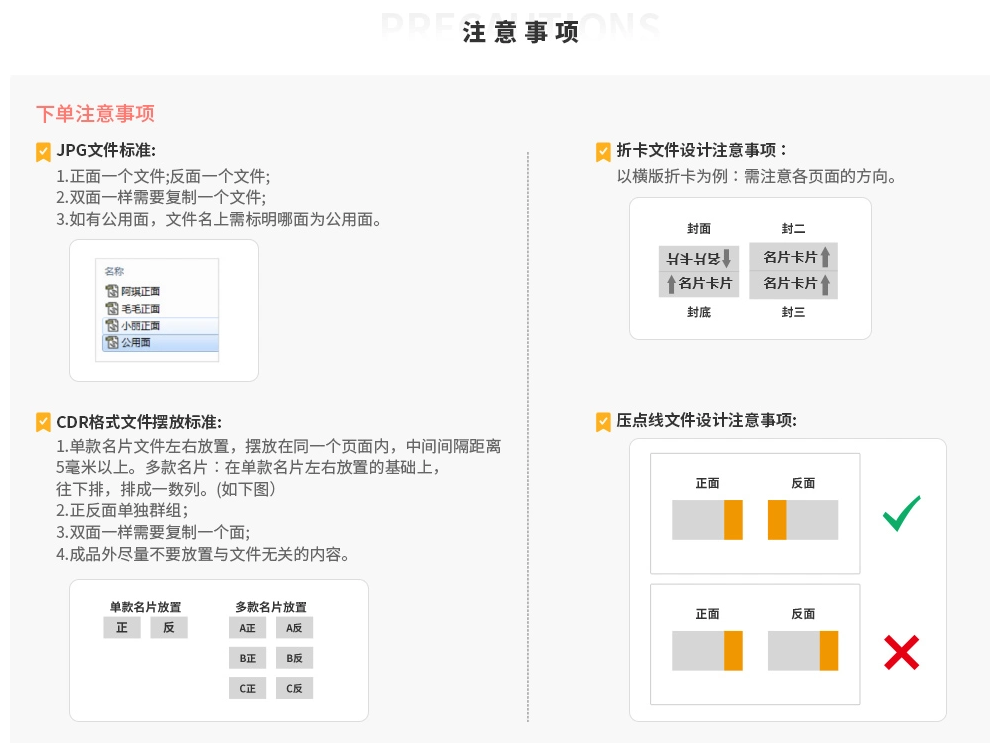Click the B反 box
This screenshot has width=990, height=743.
tap(294, 658)
